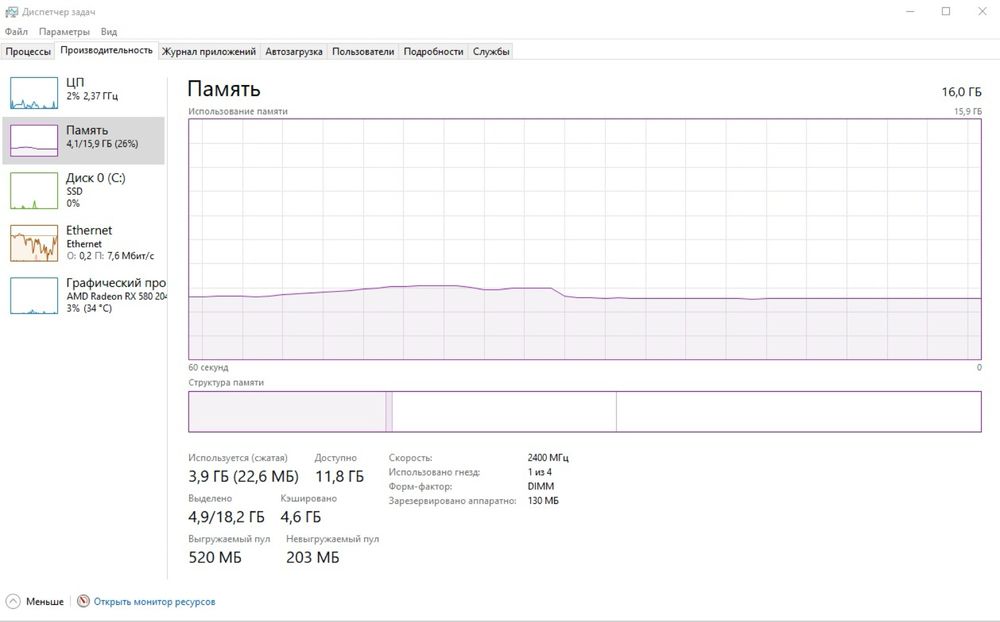1000x622 pixels.
Task: Click the 520 МБ paged pool value
Action: tap(215, 557)
